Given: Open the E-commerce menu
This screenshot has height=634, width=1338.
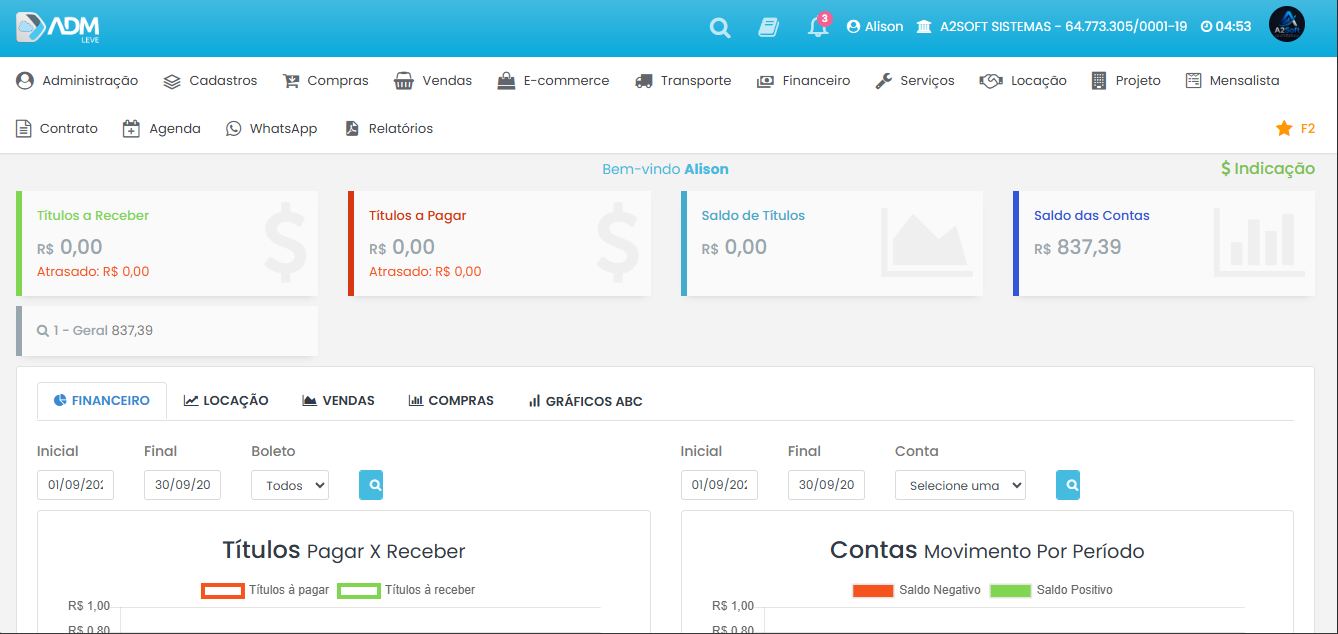Looking at the screenshot, I should click(553, 81).
